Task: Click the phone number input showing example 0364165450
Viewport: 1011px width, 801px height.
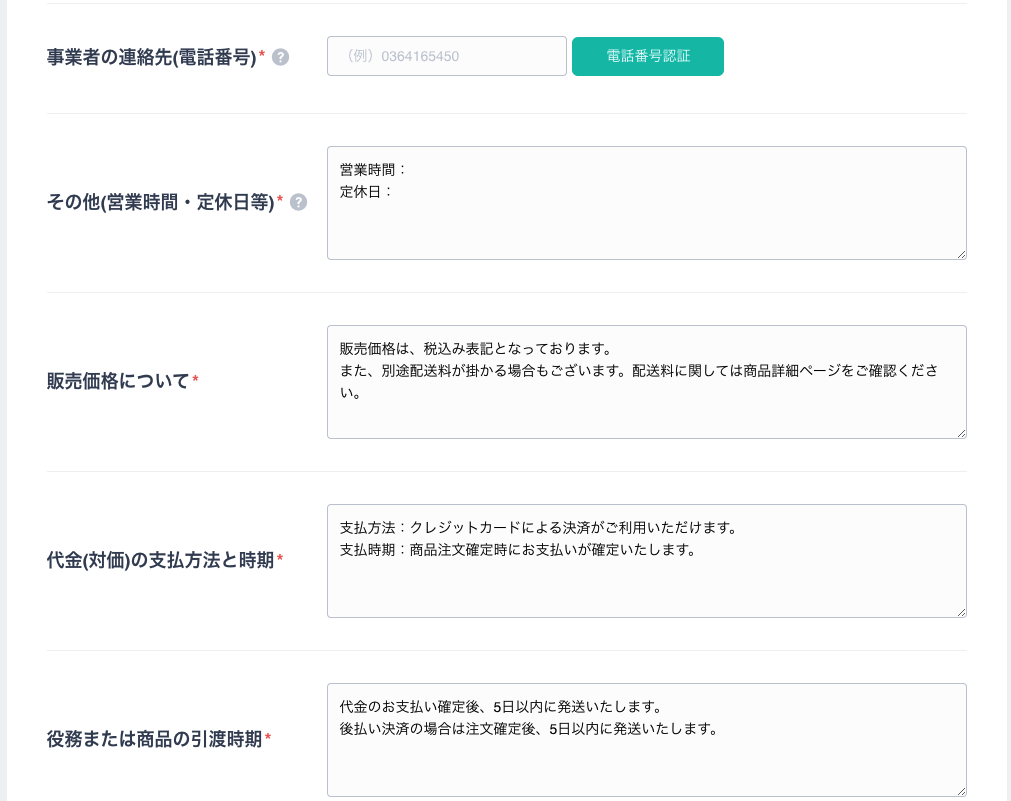Action: pyautogui.click(x=446, y=56)
